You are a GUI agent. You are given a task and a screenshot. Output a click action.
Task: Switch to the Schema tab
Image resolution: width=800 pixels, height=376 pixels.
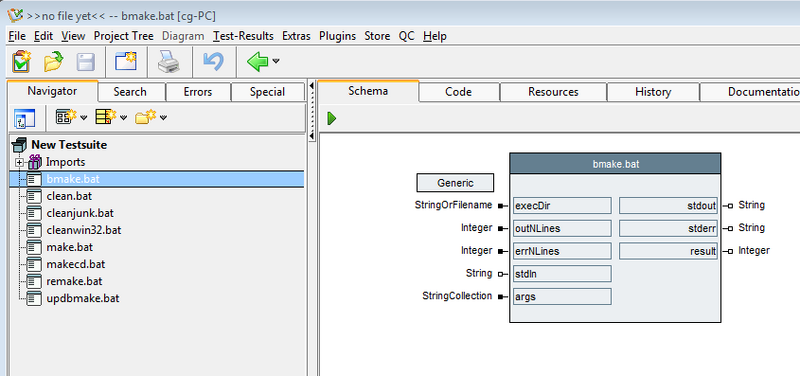click(368, 91)
